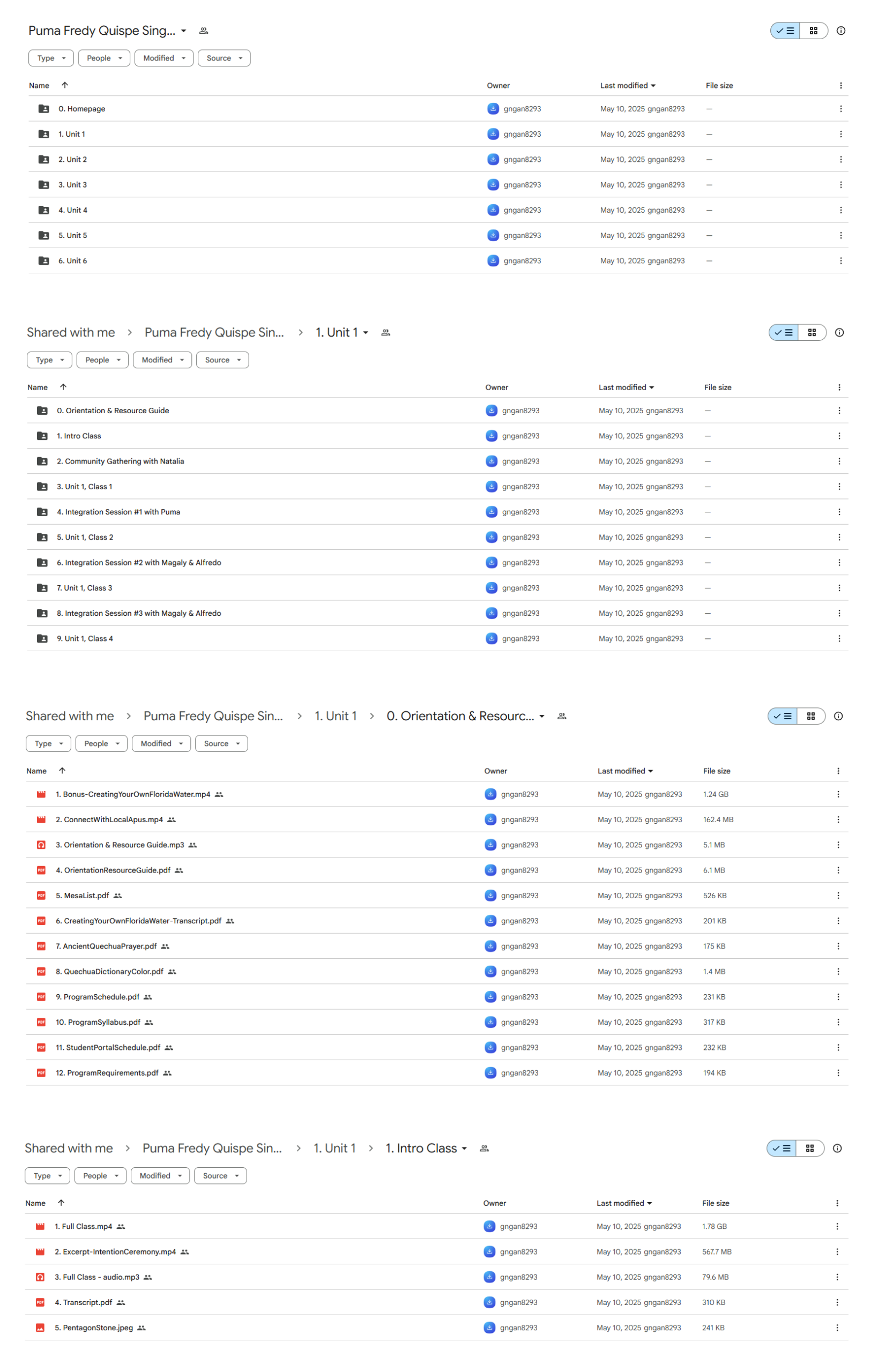Screen dimensions: 878x1372
Task: Sort by Last modified in root Puma Fredy view
Action: tap(628, 86)
